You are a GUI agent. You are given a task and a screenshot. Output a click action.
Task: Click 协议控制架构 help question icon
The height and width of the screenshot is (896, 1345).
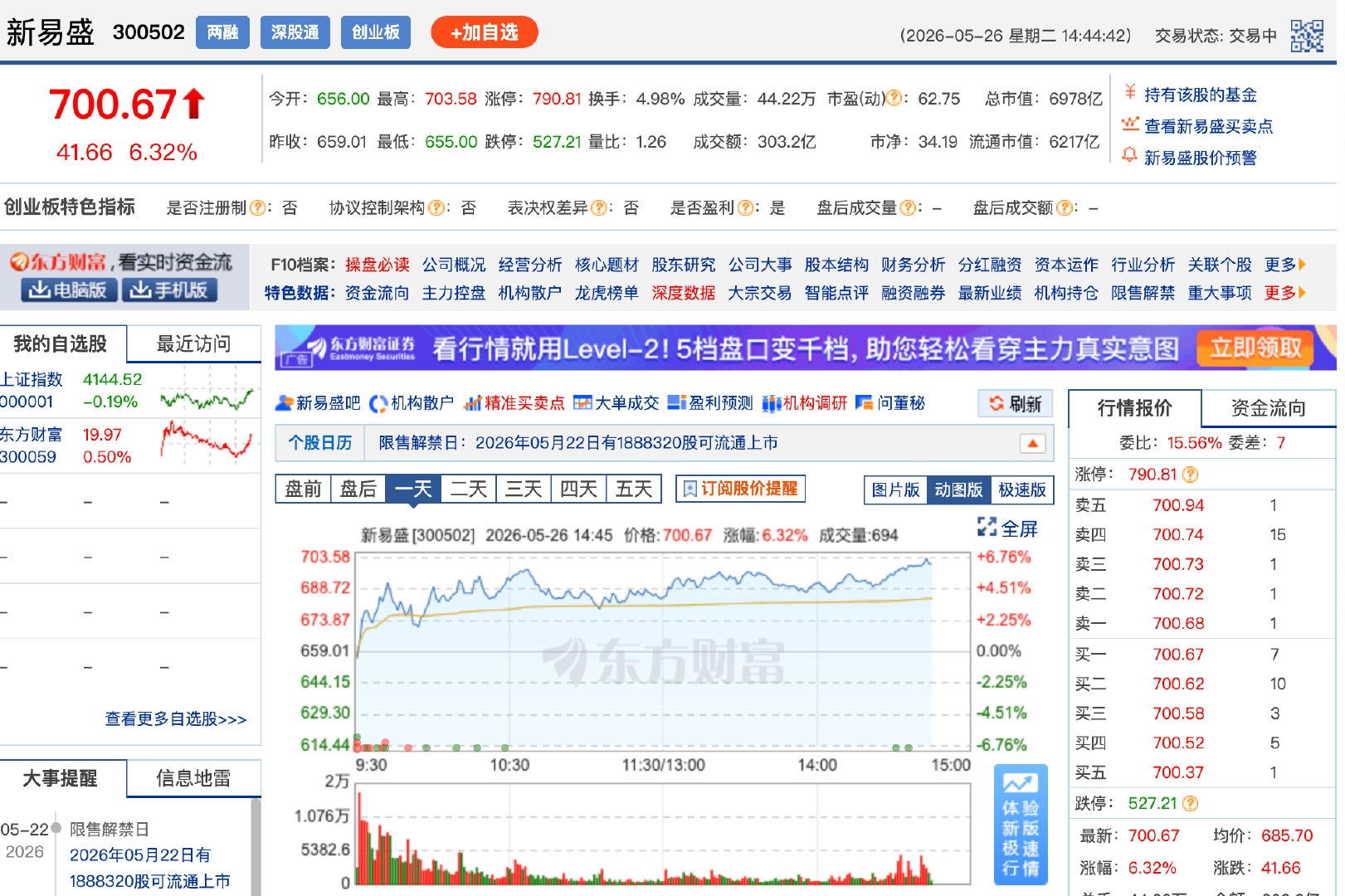pyautogui.click(x=436, y=208)
